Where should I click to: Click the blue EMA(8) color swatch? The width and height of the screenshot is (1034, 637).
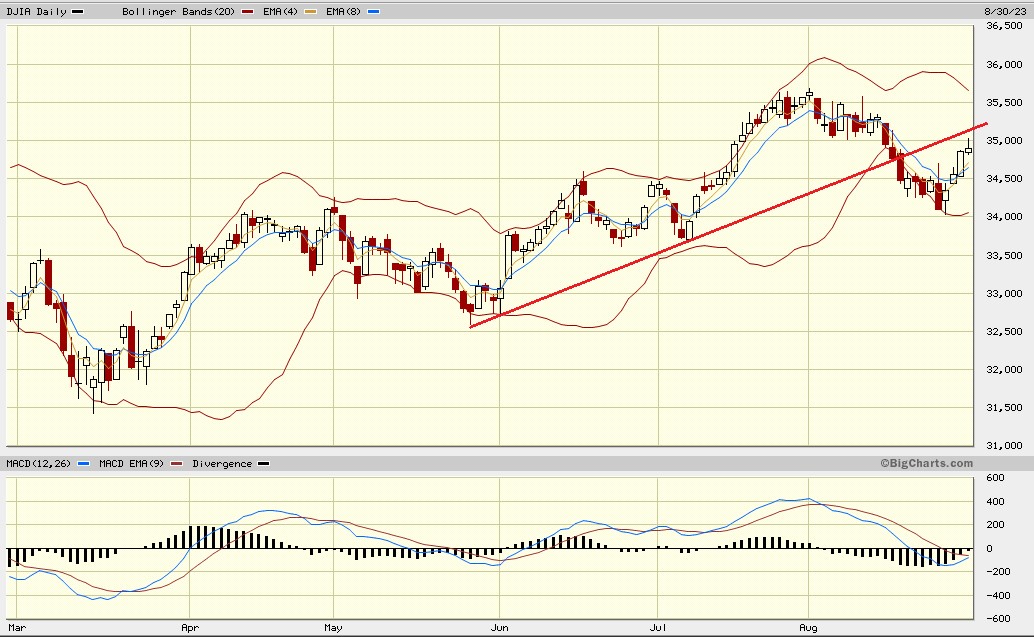click(372, 11)
